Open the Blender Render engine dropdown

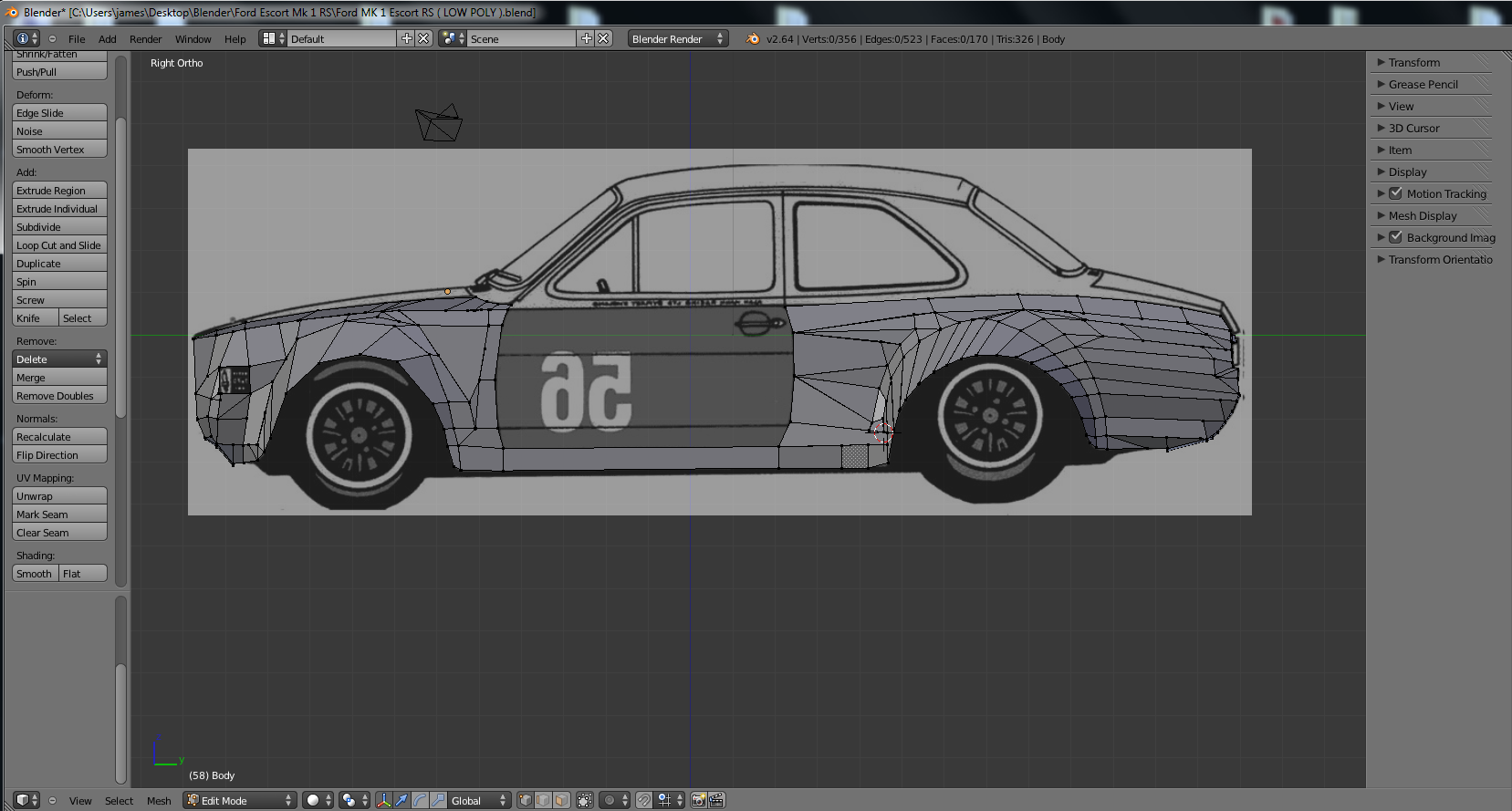(678, 38)
